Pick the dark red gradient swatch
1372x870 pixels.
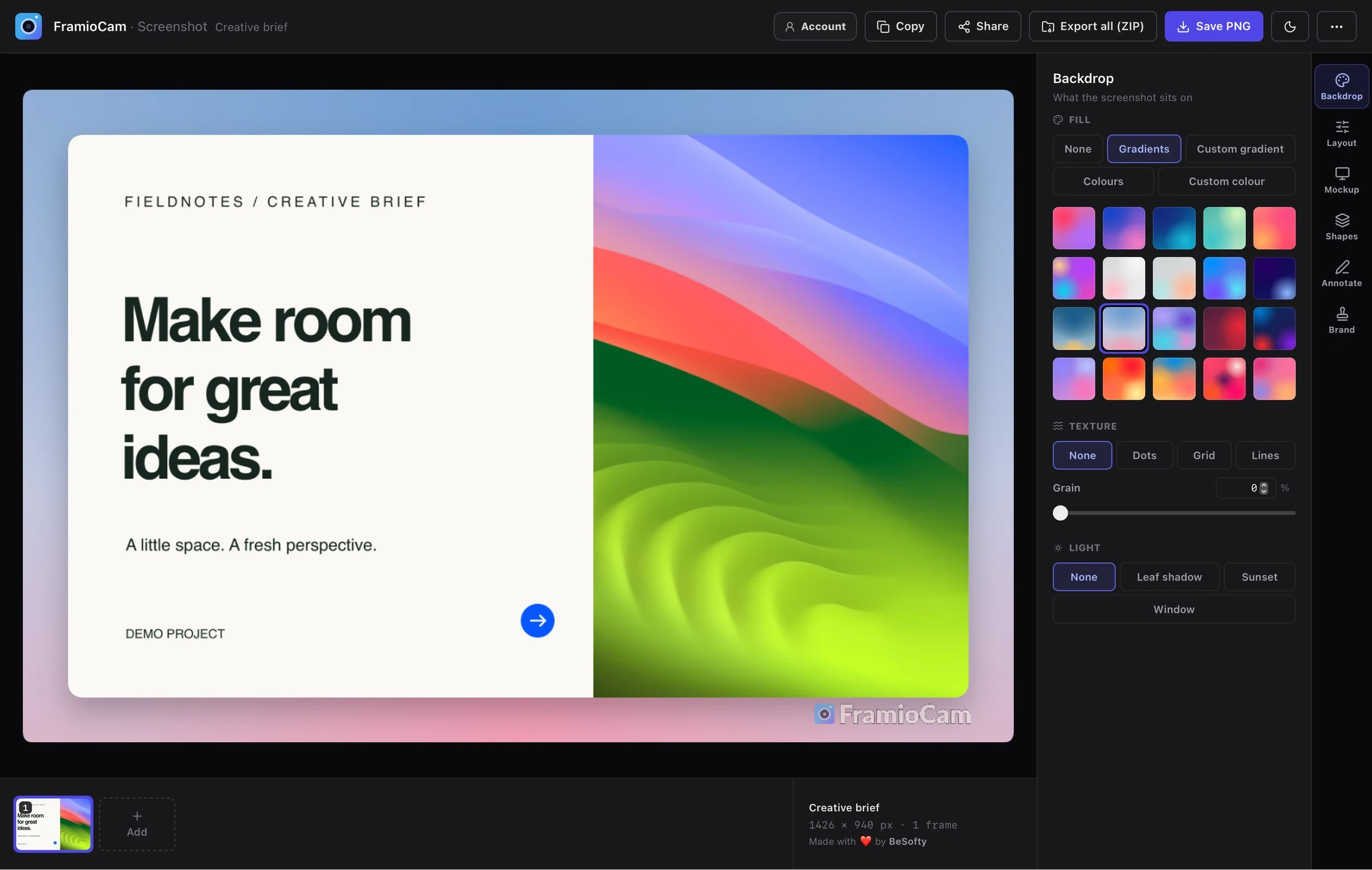click(1224, 328)
